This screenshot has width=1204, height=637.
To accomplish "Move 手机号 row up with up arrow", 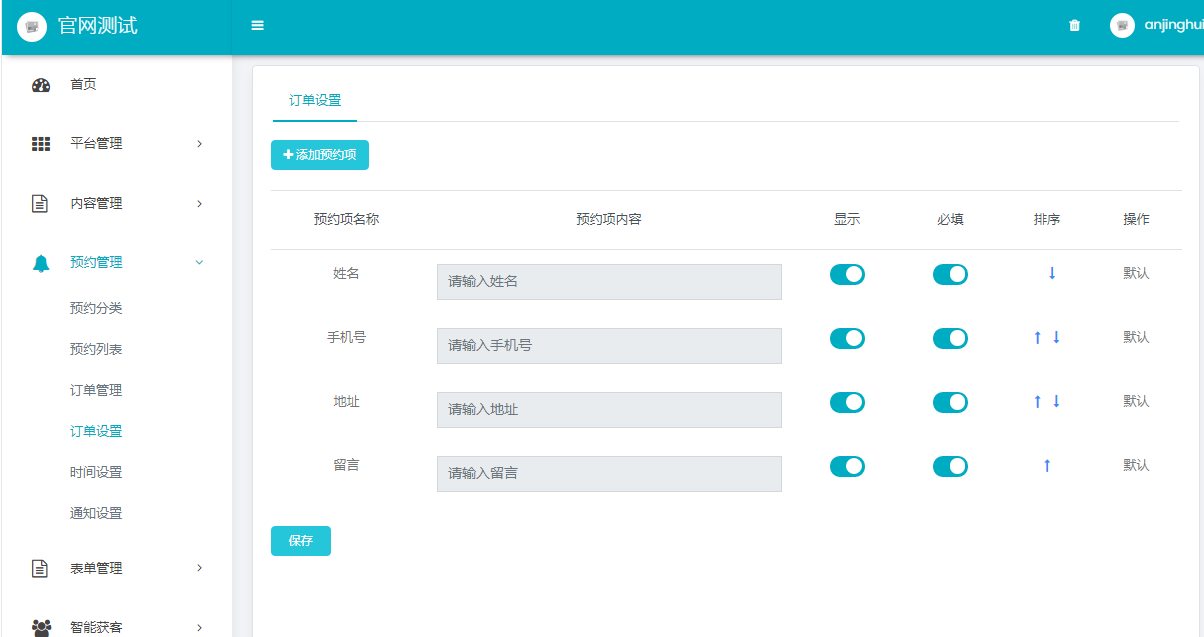I will point(1037,338).
